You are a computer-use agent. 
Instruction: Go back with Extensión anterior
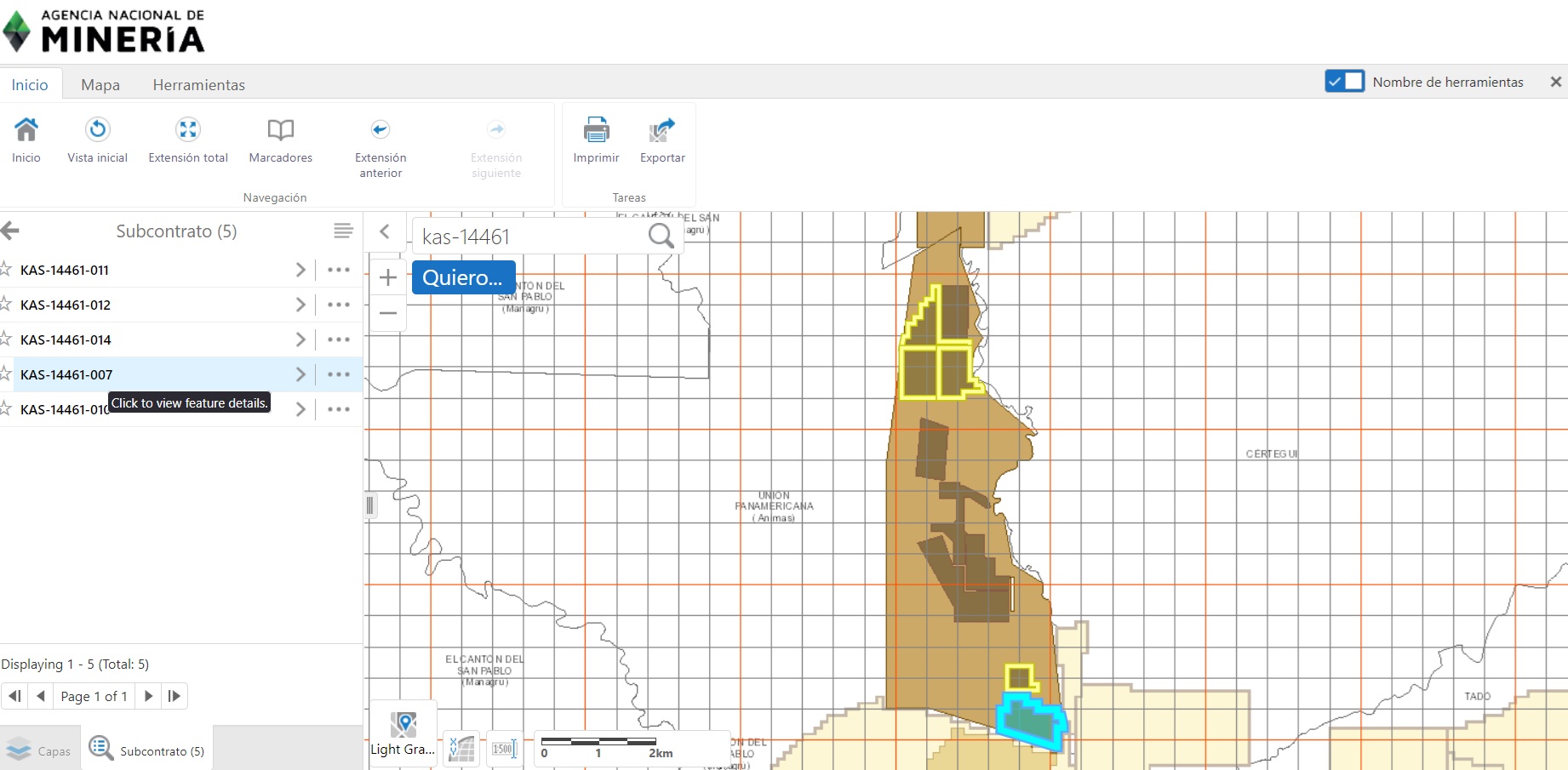pos(380,130)
